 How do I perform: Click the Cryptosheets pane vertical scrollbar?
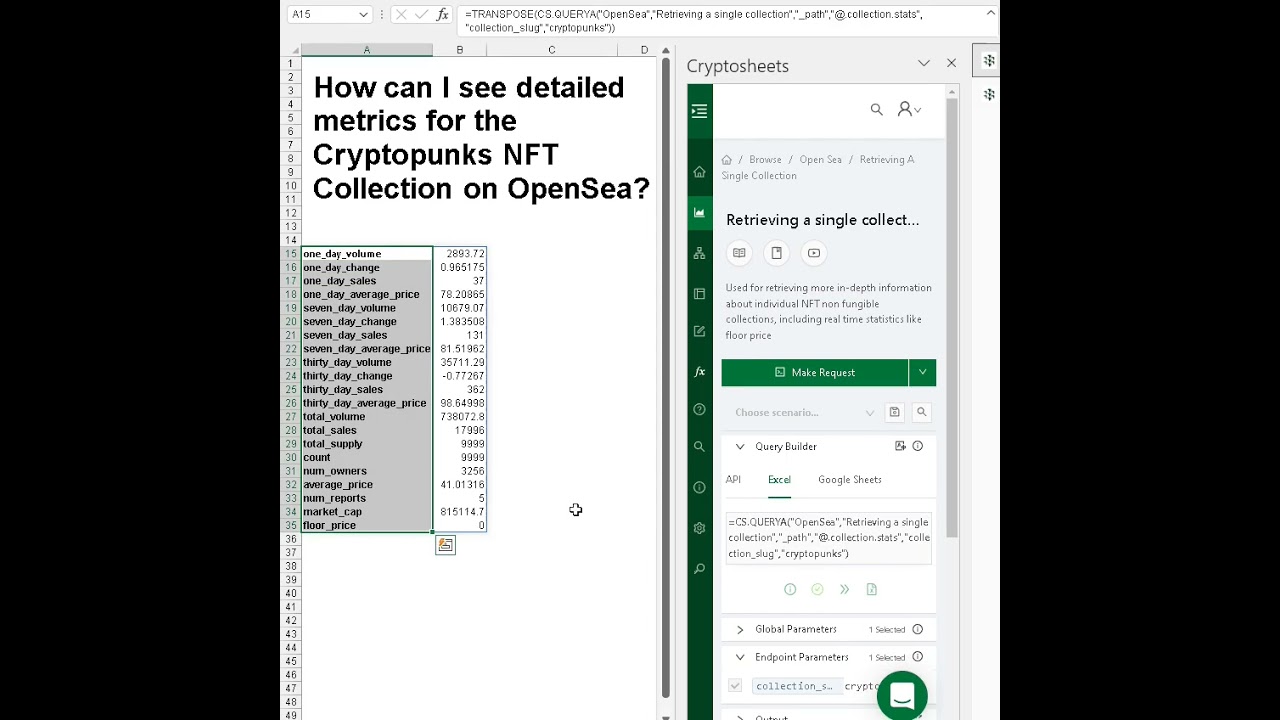(951, 317)
